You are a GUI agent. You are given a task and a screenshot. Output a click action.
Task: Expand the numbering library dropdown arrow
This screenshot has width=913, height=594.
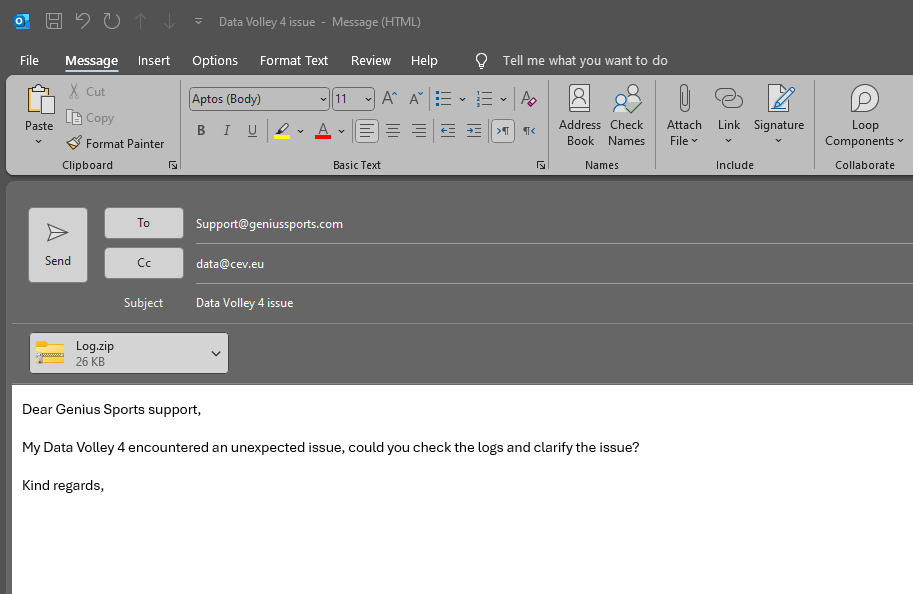(503, 99)
